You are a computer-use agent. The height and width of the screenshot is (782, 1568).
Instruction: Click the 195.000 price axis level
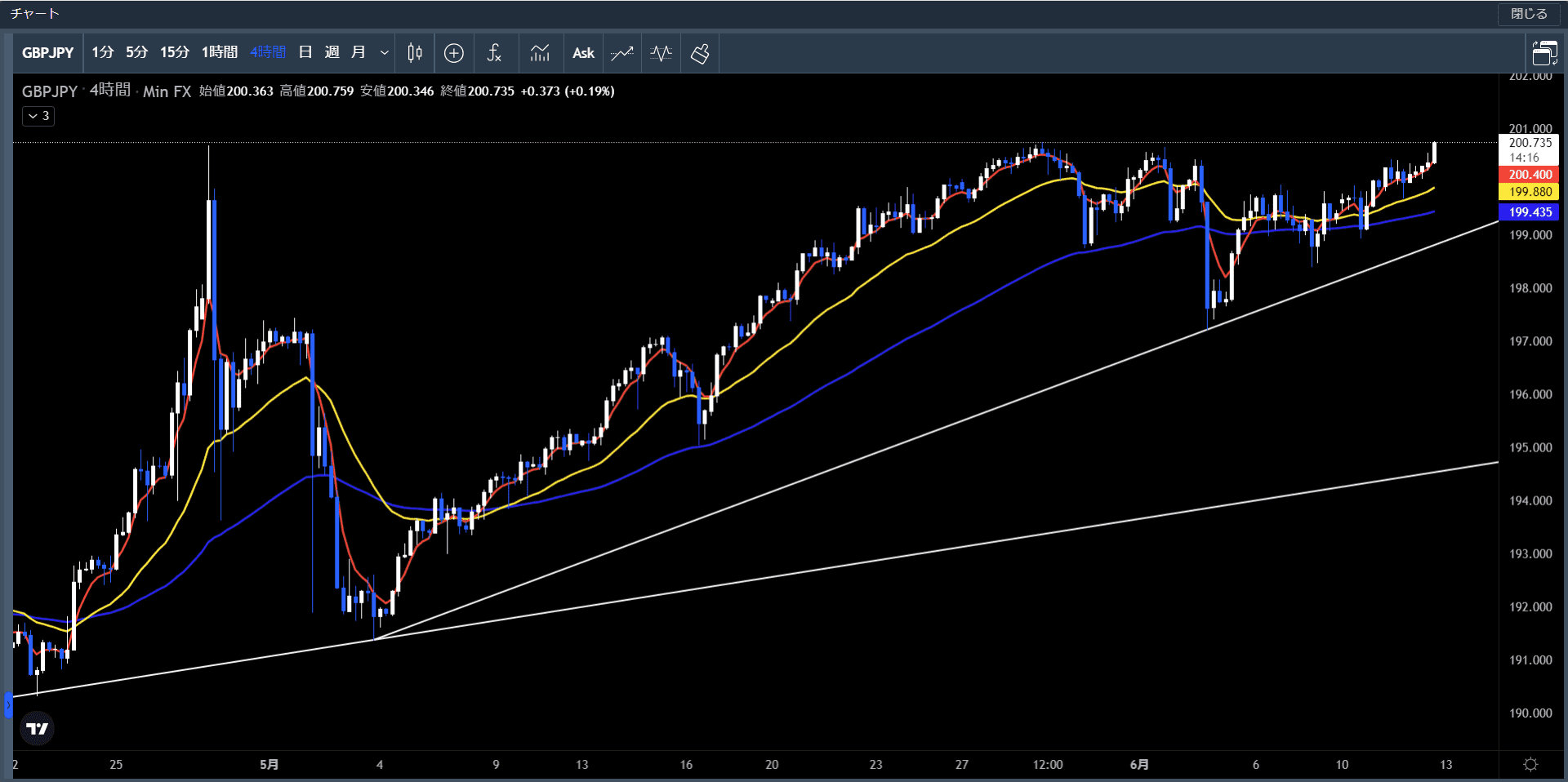coord(1530,448)
